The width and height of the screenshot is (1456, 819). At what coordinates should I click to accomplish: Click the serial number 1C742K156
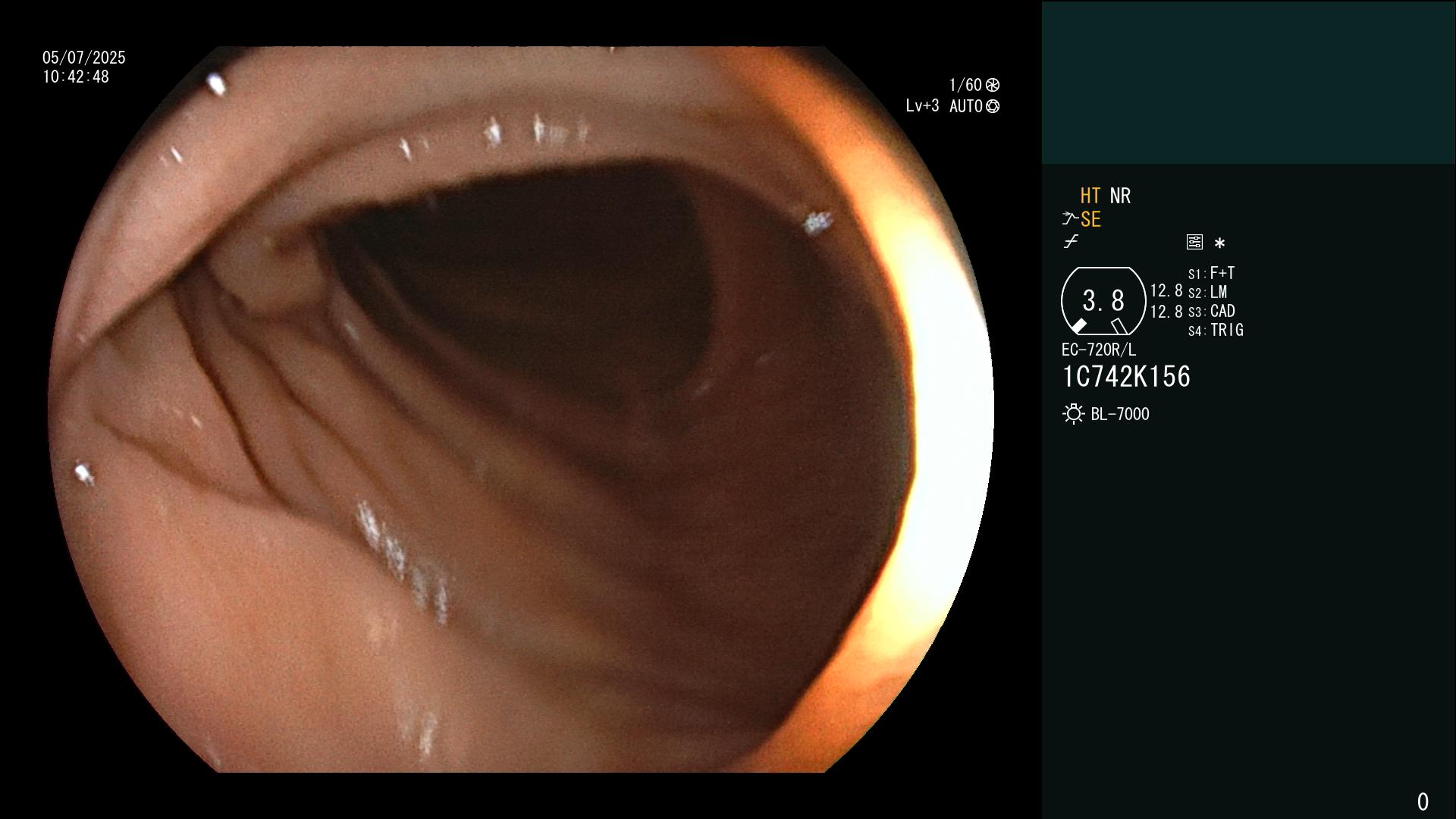[1126, 377]
